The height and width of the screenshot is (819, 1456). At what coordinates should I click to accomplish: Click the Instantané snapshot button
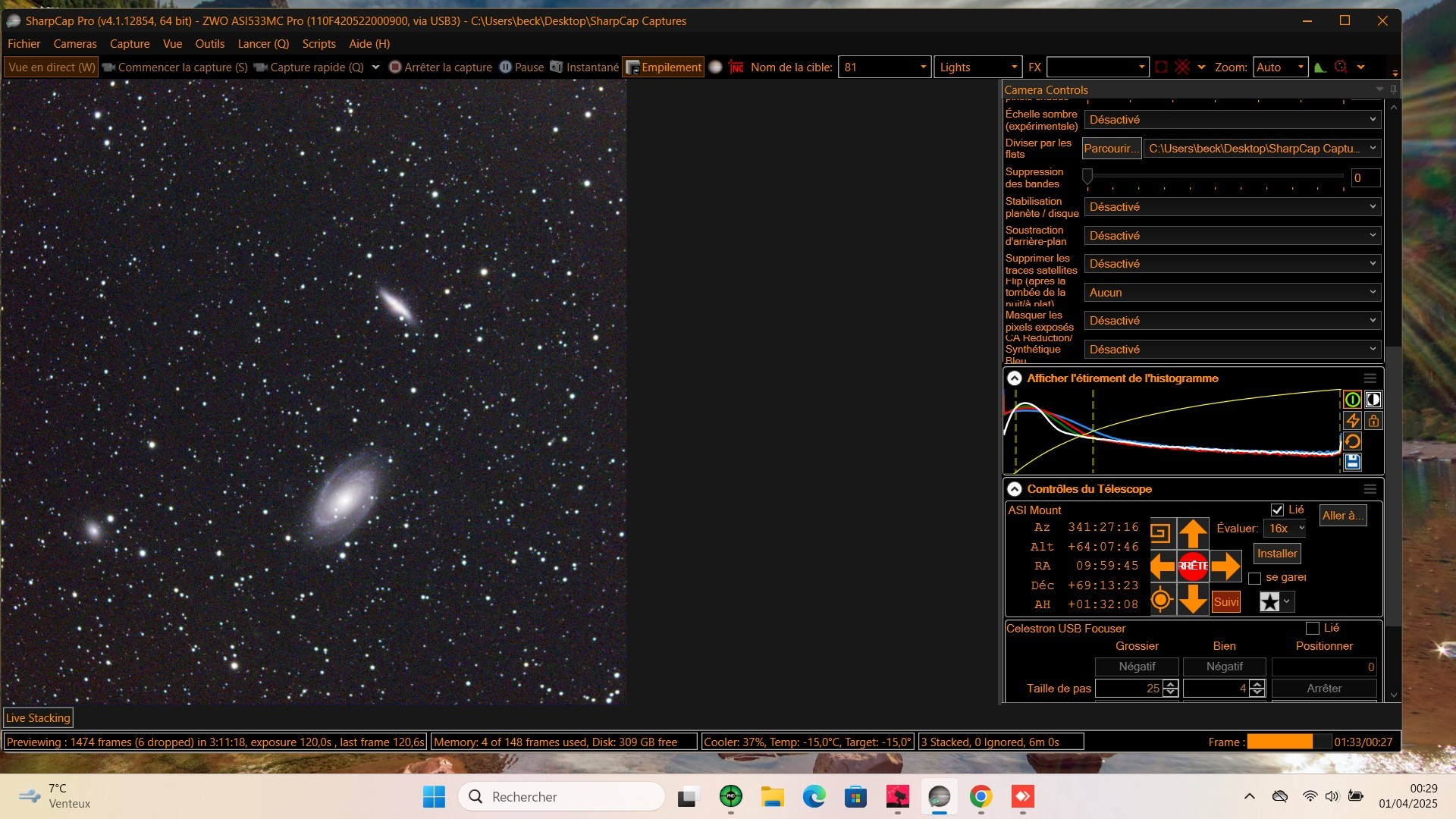(585, 67)
